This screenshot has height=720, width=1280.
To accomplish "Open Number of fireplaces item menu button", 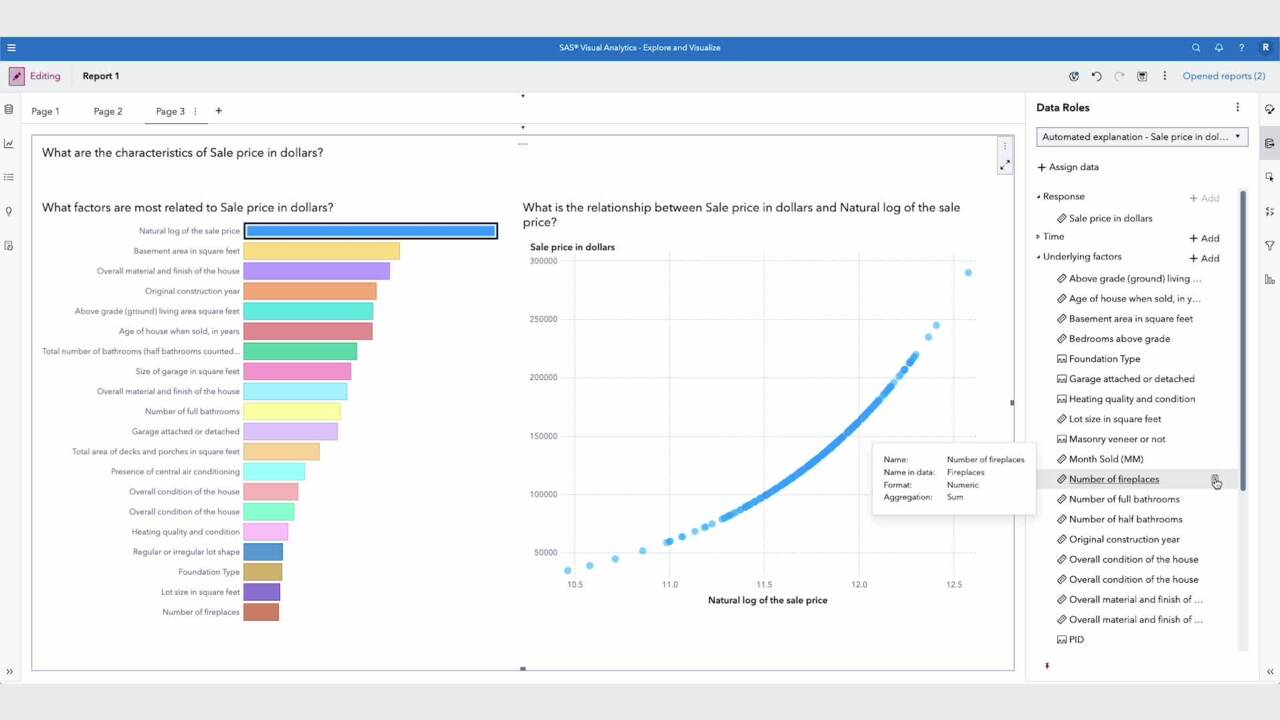I will 1216,479.
